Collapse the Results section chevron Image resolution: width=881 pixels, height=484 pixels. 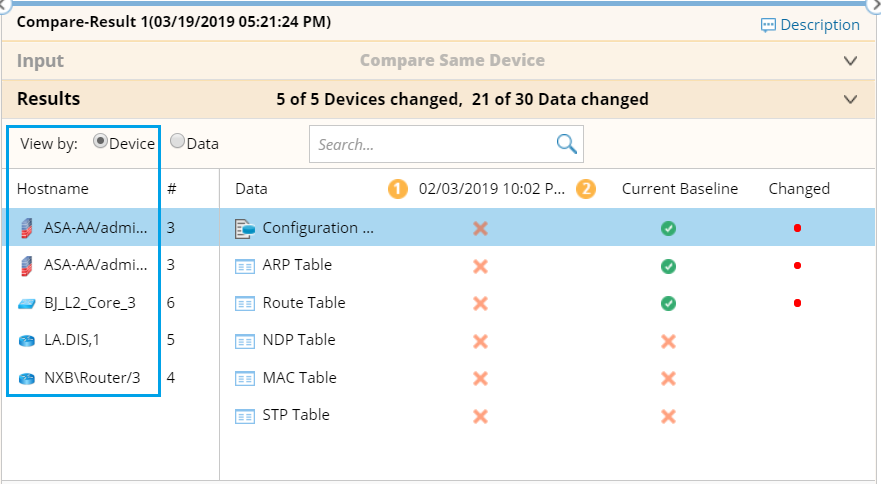[850, 99]
